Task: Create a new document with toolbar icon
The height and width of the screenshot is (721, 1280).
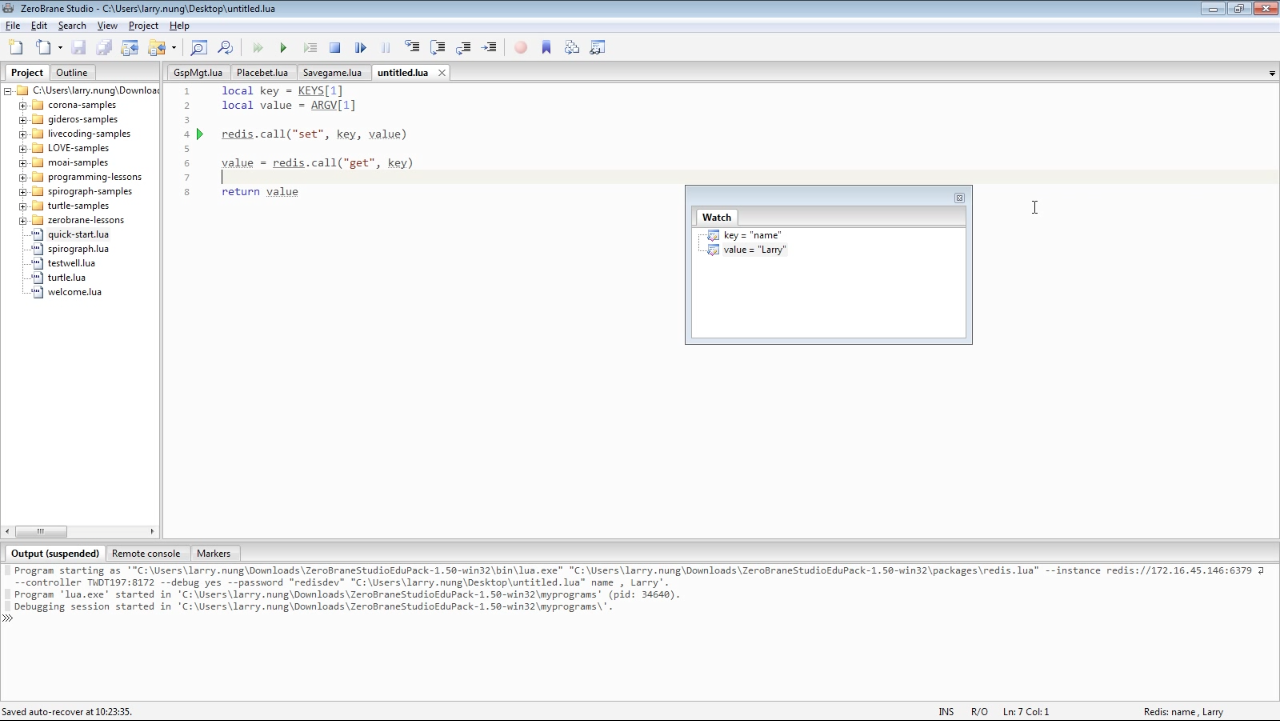Action: [x=16, y=47]
